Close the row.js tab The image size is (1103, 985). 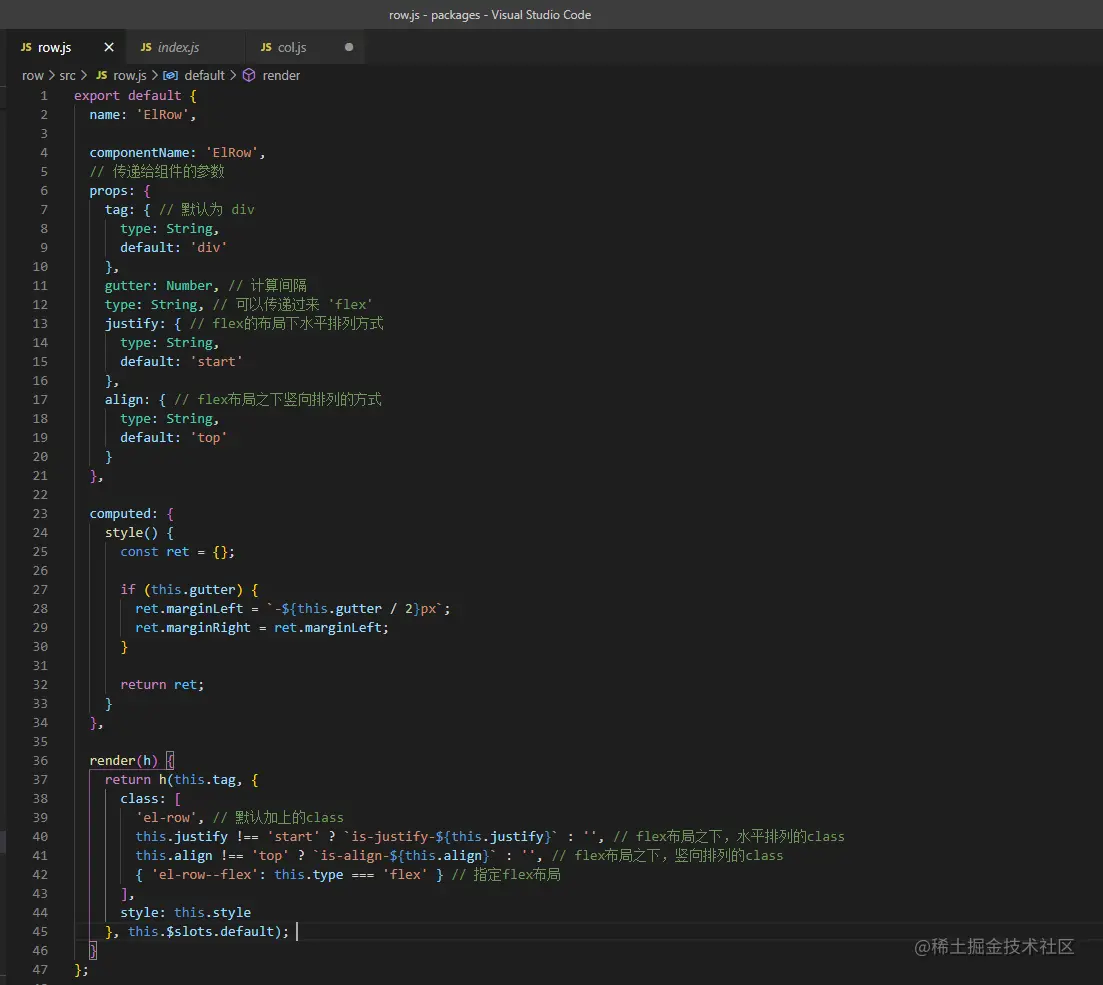point(108,47)
